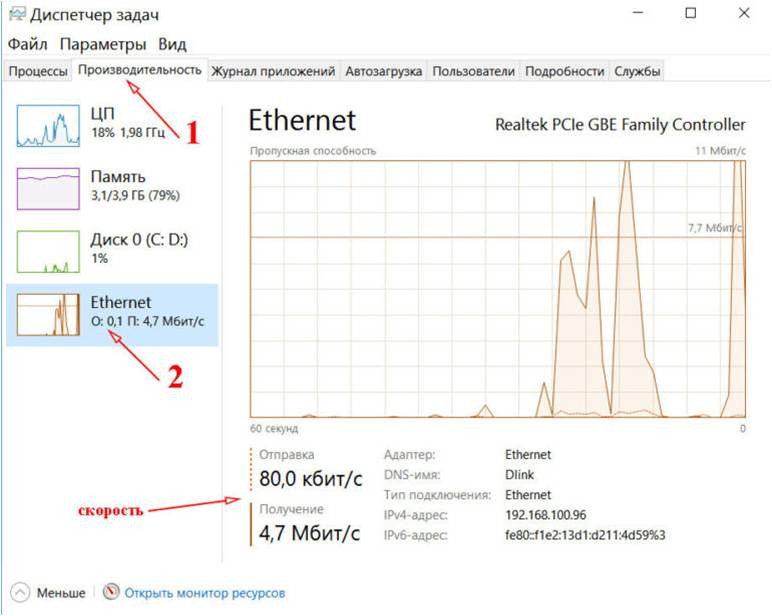The image size is (772, 616).
Task: Click the Resource Monitor icon at bottom
Action: (111, 592)
